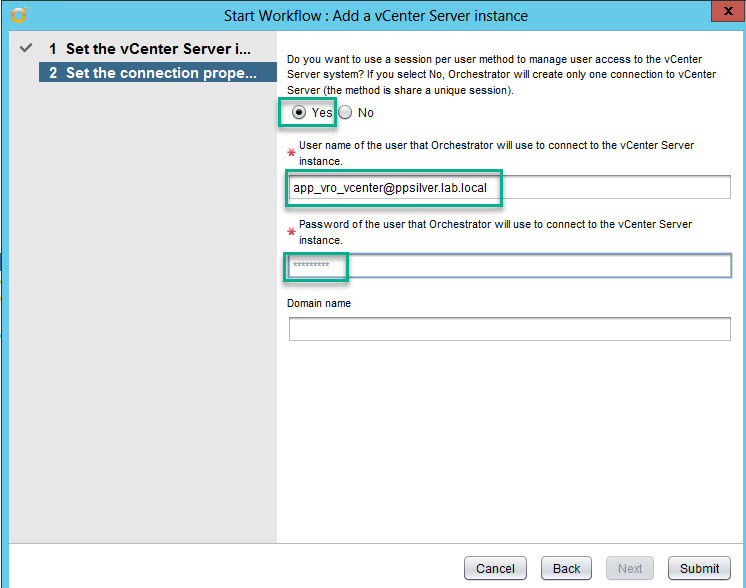Select the No radio button
The height and width of the screenshot is (588, 746).
(345, 113)
